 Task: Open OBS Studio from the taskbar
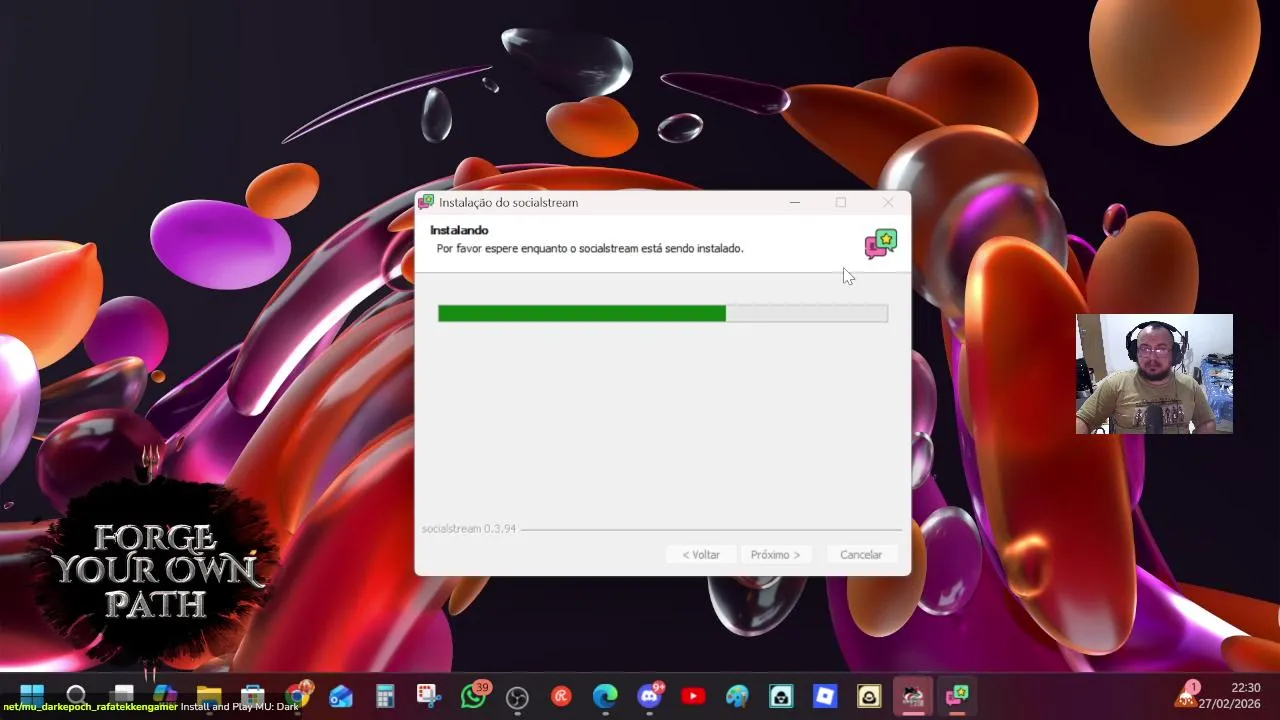(x=517, y=696)
